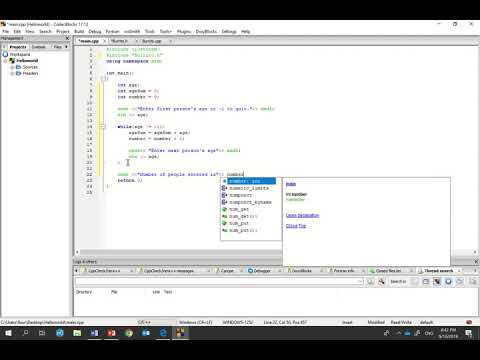
Task: Open the Closed files list tab
Action: tap(388, 271)
